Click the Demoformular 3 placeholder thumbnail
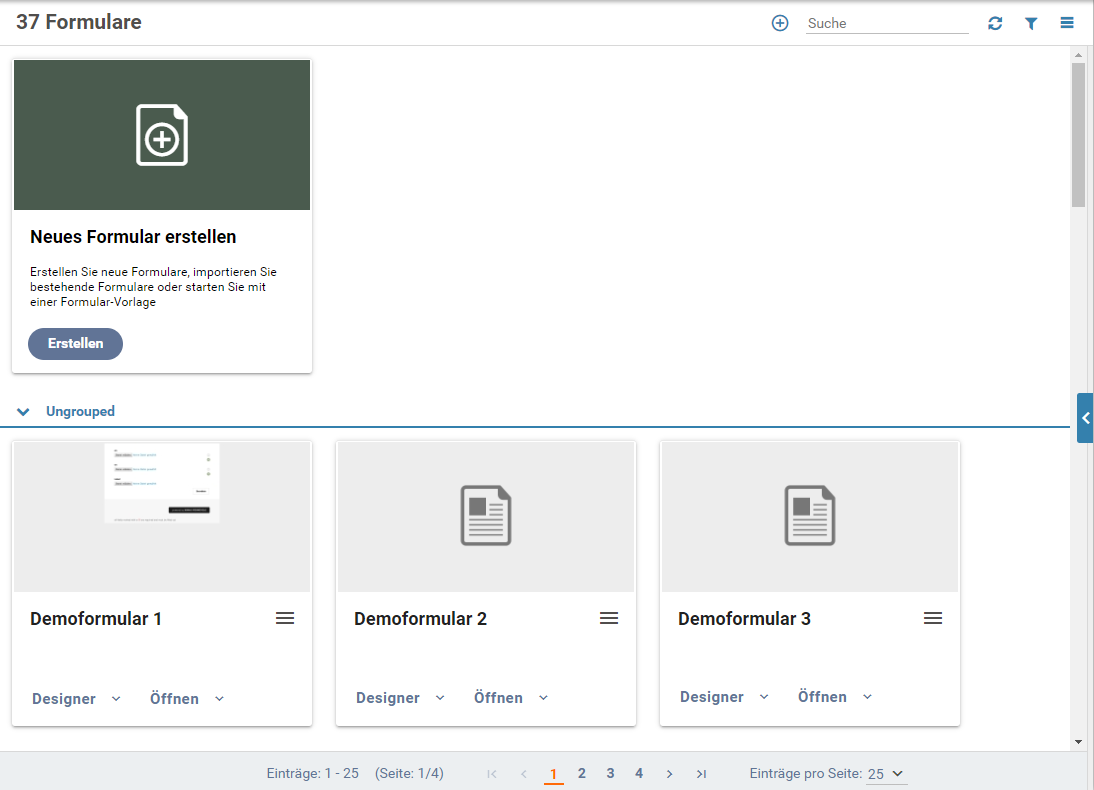The height and width of the screenshot is (790, 1094). coord(809,516)
